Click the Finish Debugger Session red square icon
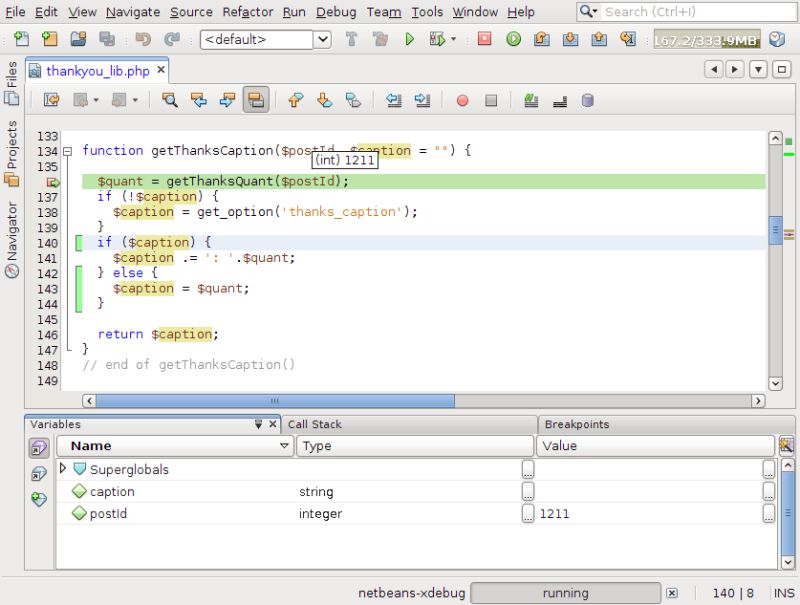 [x=484, y=40]
